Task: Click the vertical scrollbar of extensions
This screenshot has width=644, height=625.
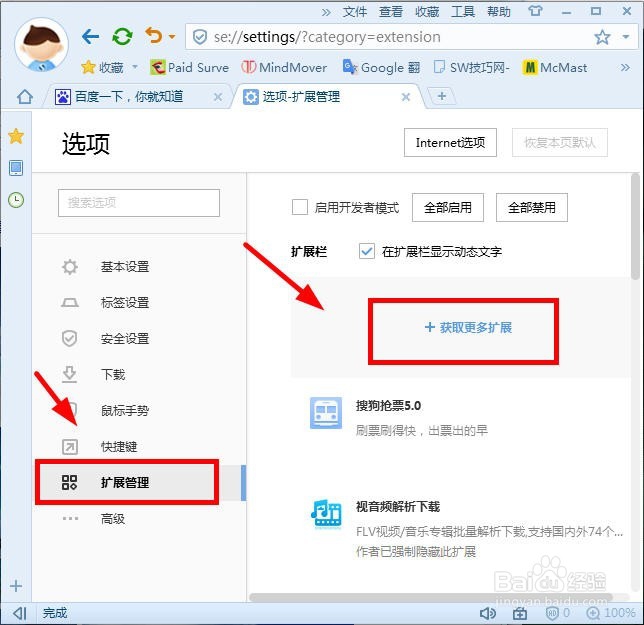Action: pyautogui.click(x=635, y=226)
